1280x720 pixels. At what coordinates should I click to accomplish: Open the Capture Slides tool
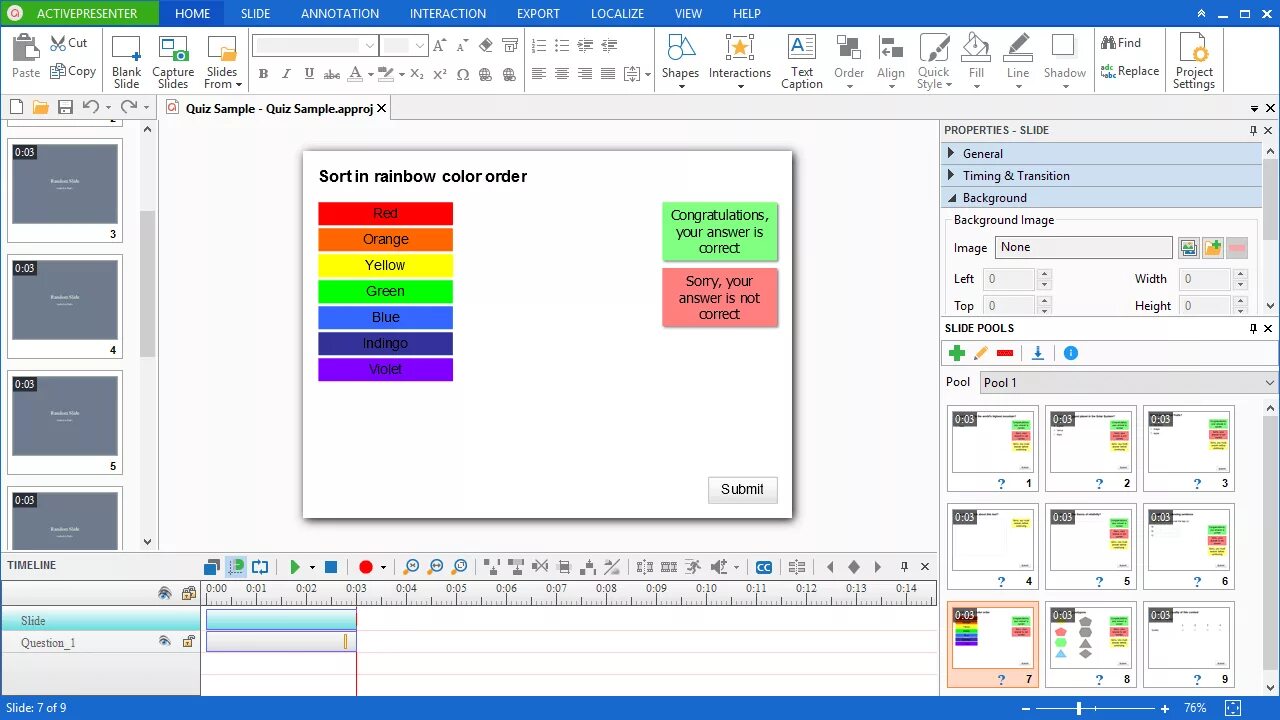click(173, 62)
